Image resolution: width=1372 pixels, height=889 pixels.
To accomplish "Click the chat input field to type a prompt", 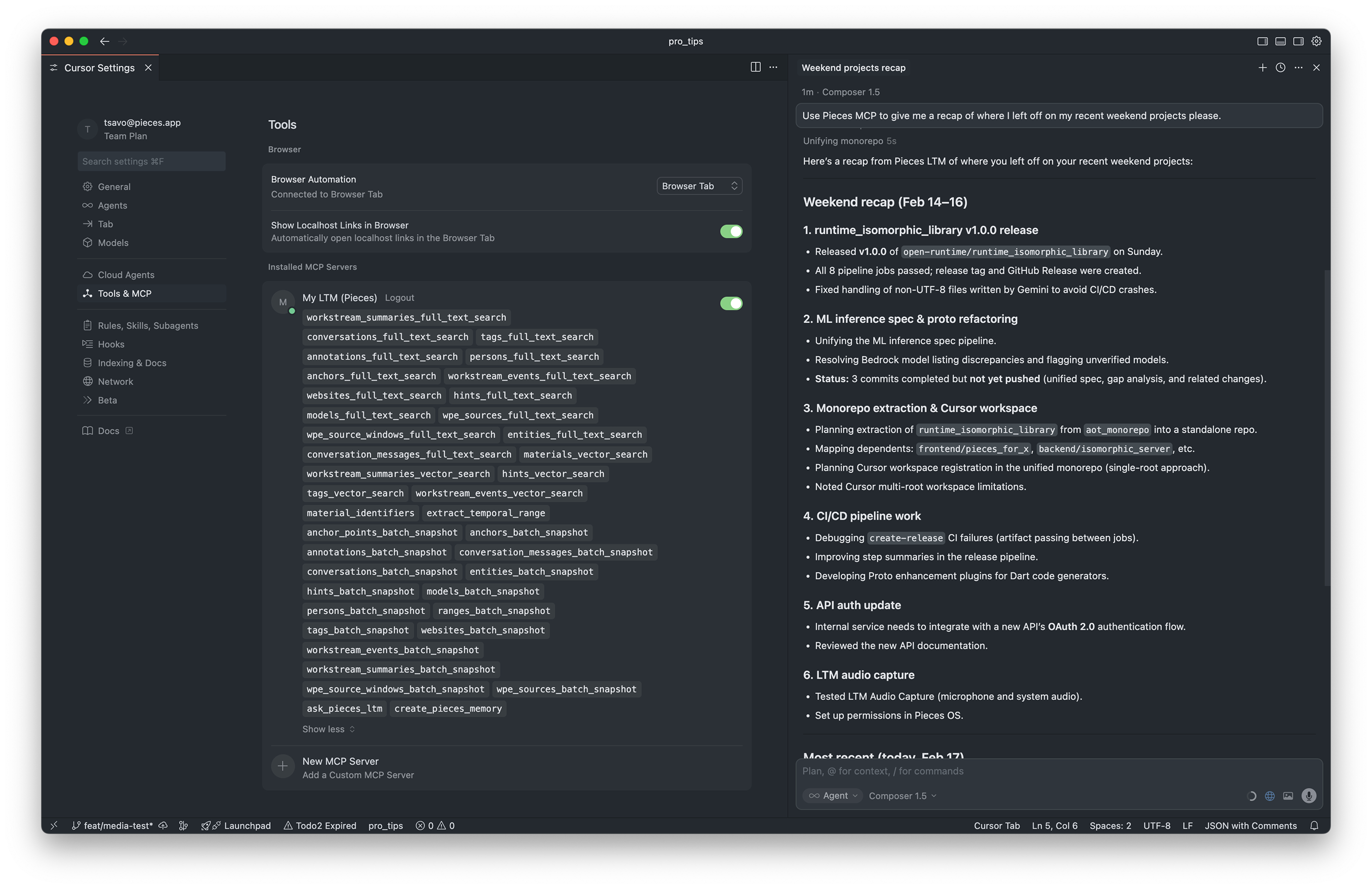I will pyautogui.click(x=980, y=771).
